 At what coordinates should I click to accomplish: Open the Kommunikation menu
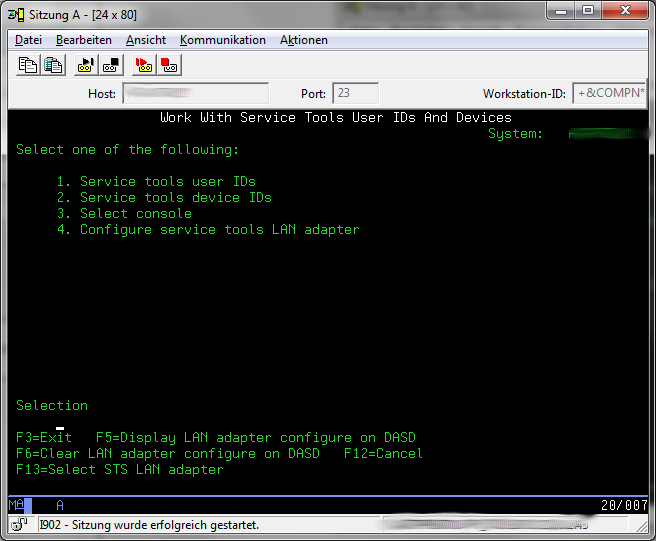click(x=222, y=40)
